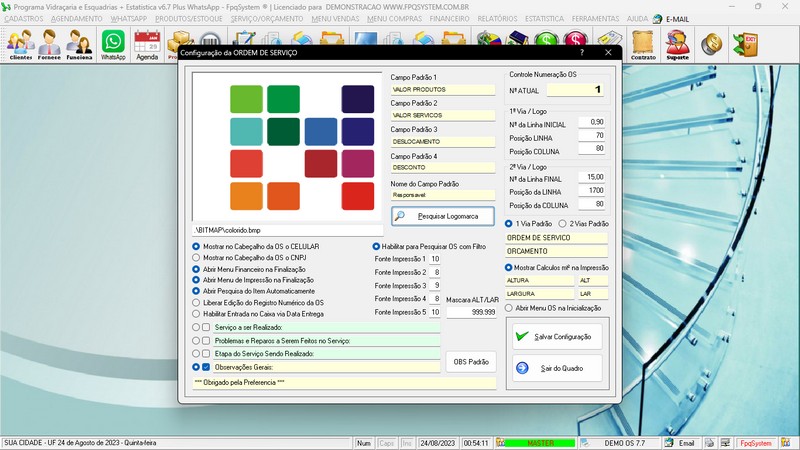Click the notepad with pencil toolbar icon
This screenshot has width=800, height=450.
(x=244, y=40)
